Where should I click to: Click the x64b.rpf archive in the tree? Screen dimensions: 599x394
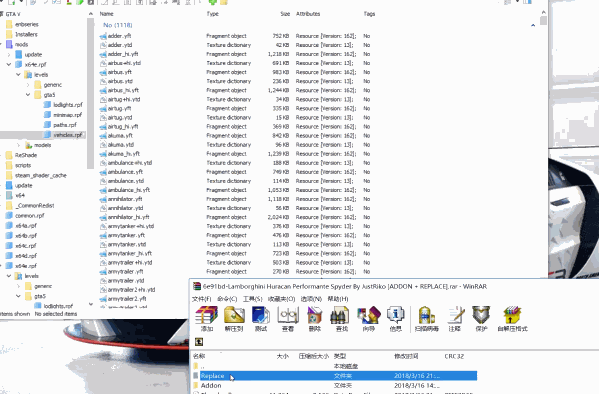(21, 235)
